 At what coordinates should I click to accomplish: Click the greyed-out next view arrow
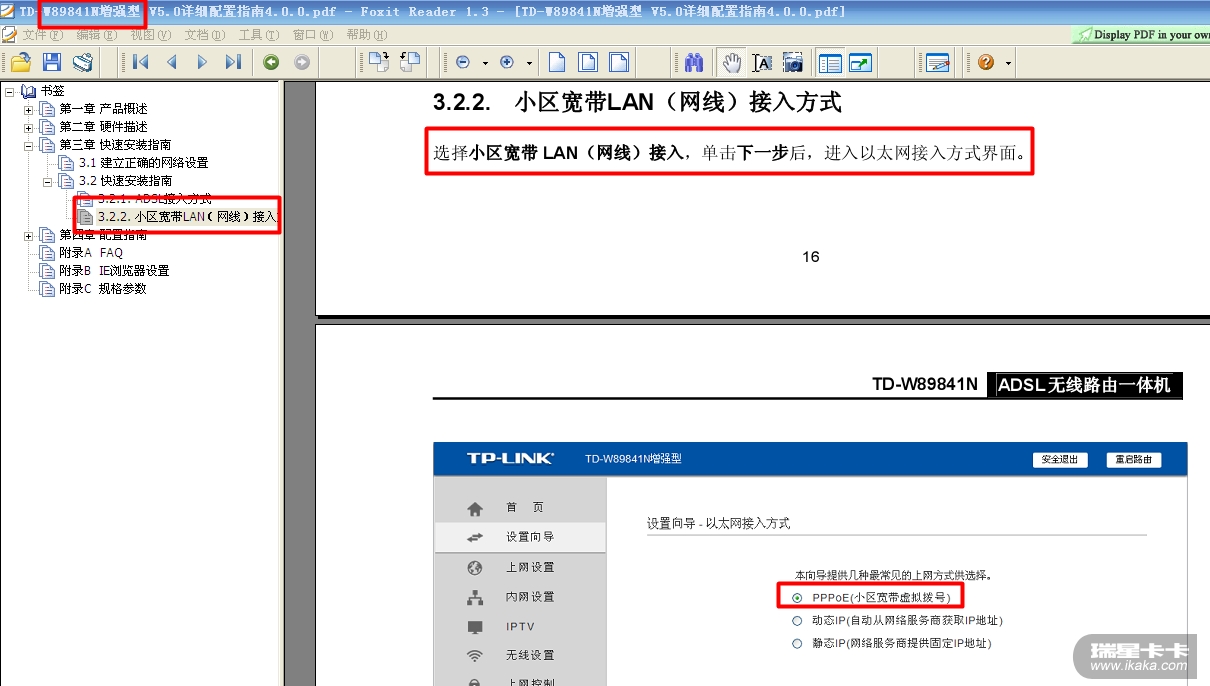click(x=301, y=62)
